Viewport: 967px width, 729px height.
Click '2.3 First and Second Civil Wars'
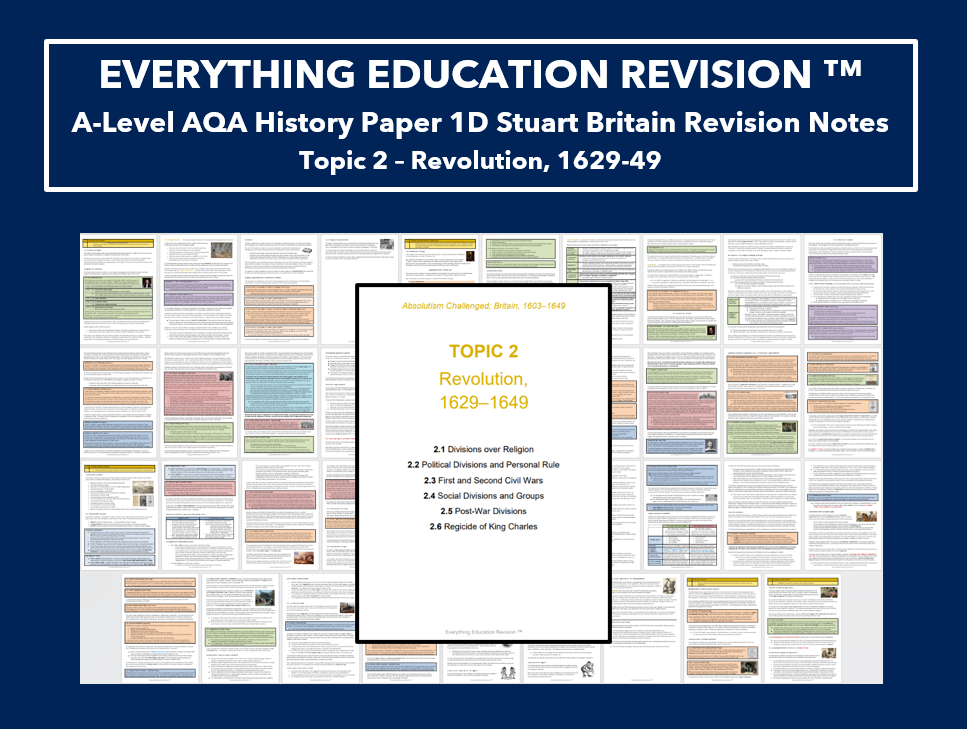tap(484, 480)
